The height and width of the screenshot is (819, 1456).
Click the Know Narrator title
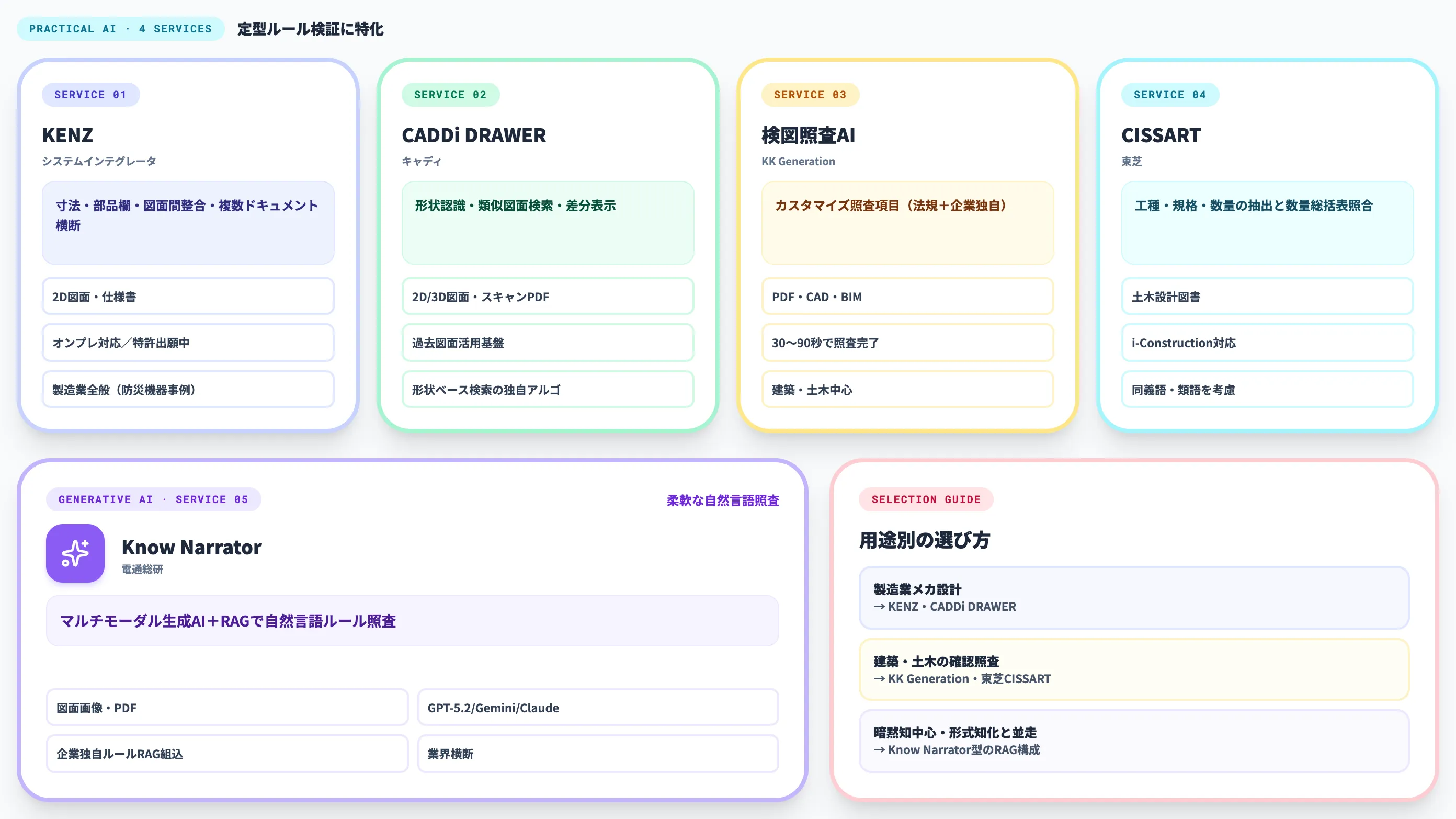coord(191,547)
